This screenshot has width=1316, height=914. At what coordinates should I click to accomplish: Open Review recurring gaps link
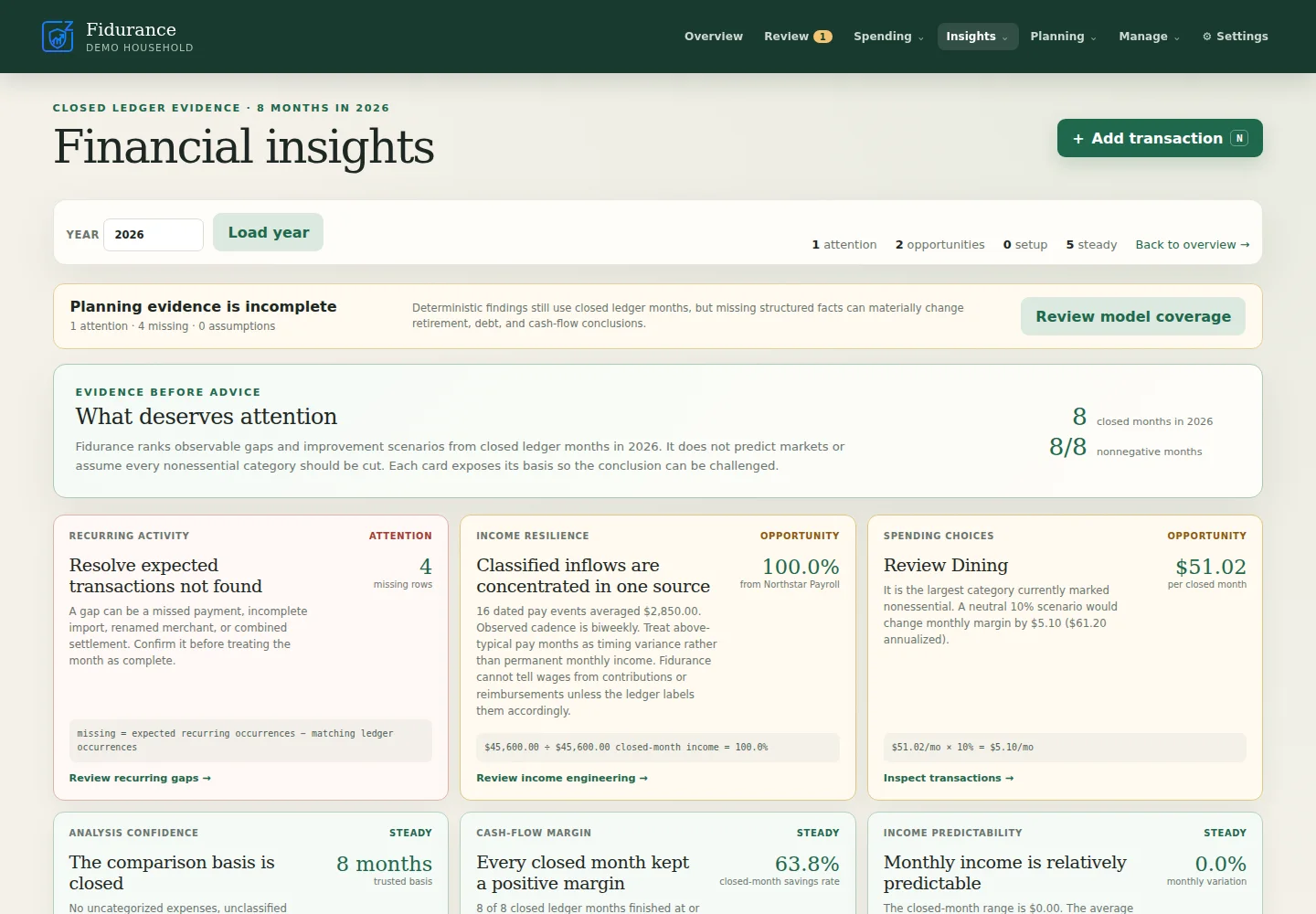[140, 778]
